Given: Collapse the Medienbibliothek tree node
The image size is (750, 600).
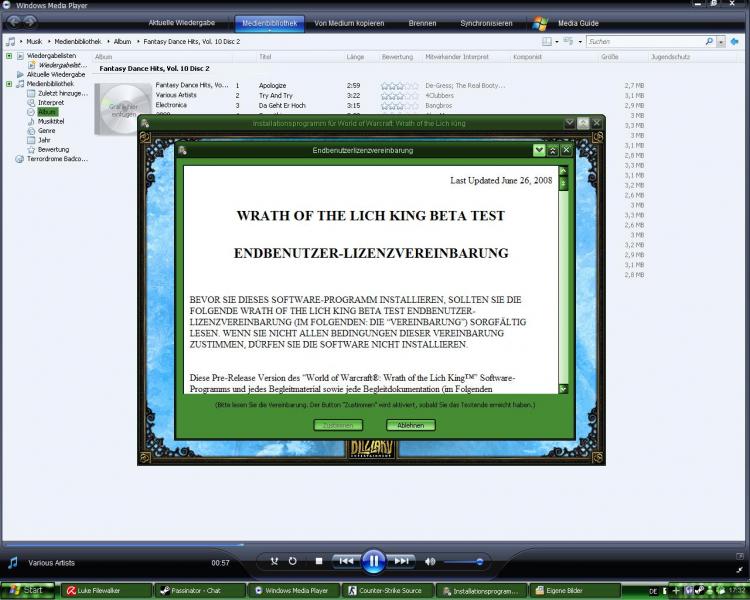Looking at the screenshot, I should 9,84.
